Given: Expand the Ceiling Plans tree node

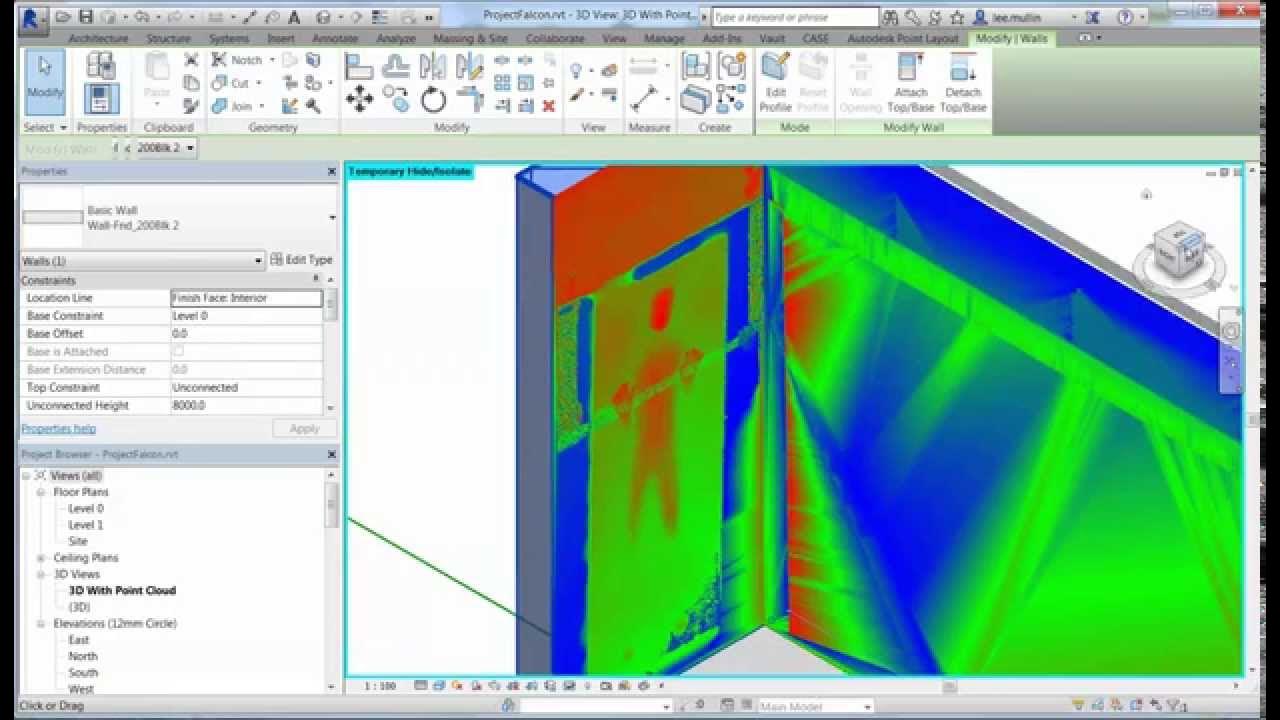Looking at the screenshot, I should pos(41,558).
